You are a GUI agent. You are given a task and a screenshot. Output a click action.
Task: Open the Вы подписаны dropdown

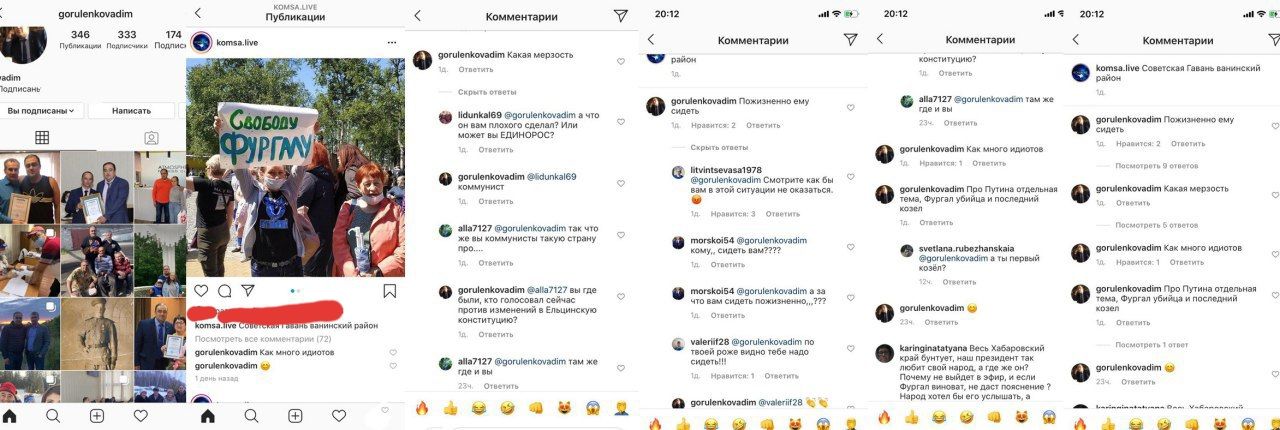point(41,110)
